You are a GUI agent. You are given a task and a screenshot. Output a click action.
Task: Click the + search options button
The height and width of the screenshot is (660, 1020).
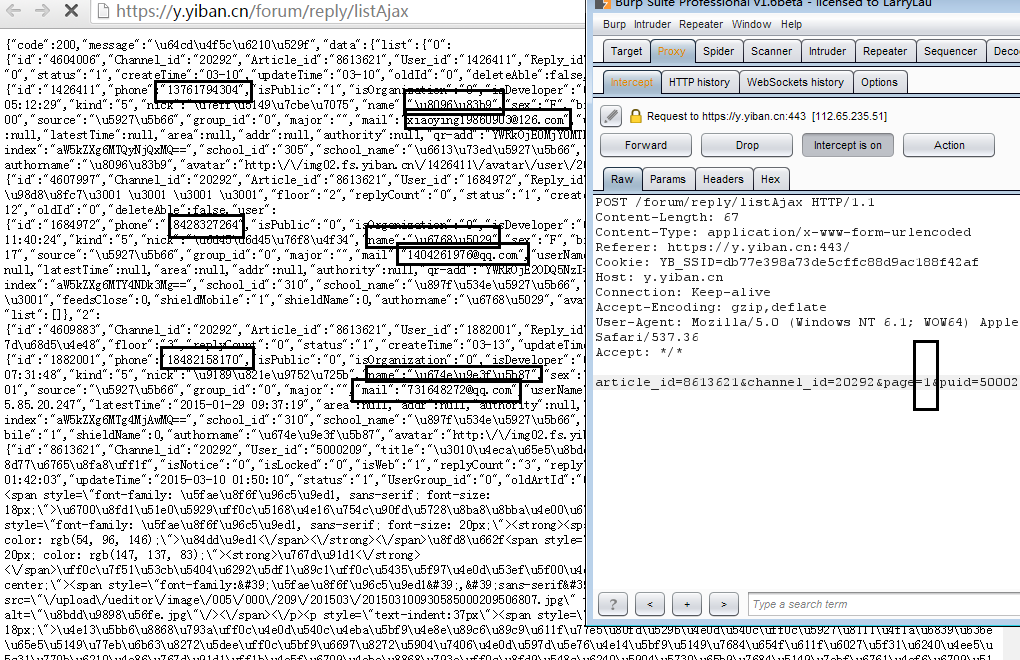[x=686, y=604]
